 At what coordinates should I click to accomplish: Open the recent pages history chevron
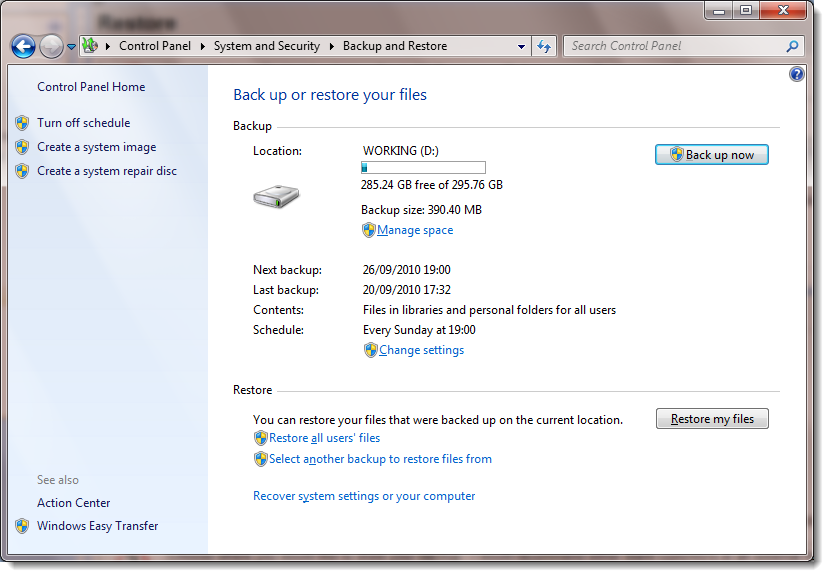(70, 46)
